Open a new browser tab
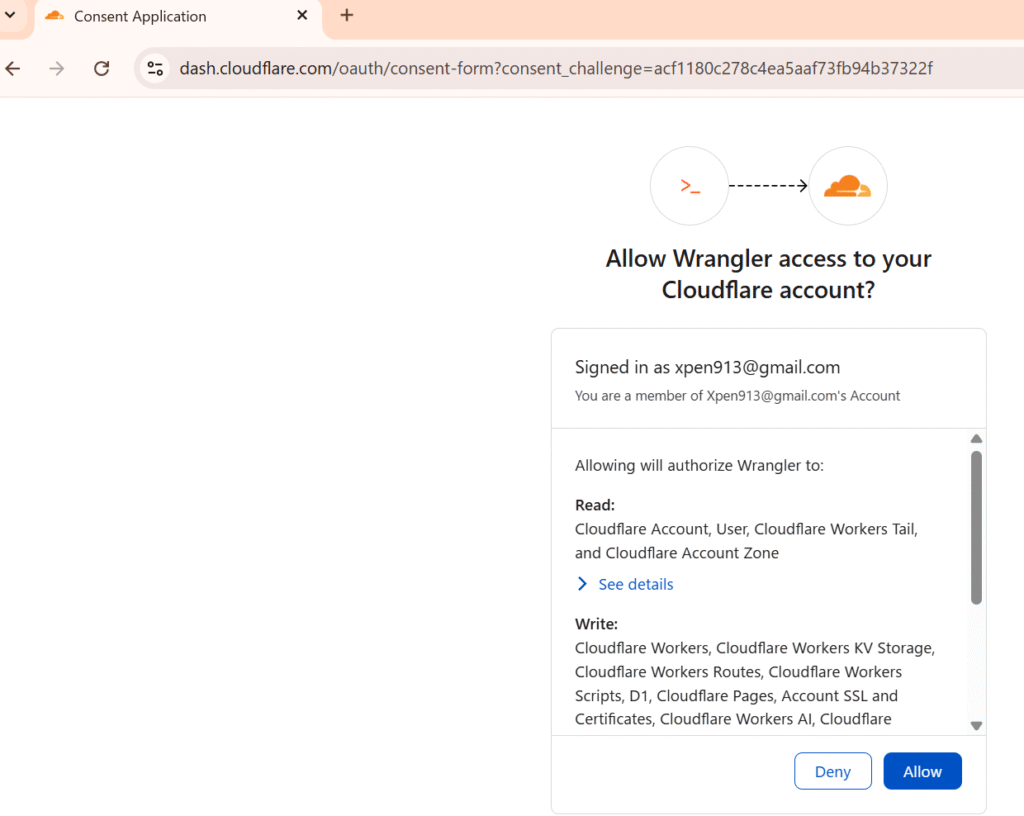Image resolution: width=1024 pixels, height=816 pixels. 347,15
